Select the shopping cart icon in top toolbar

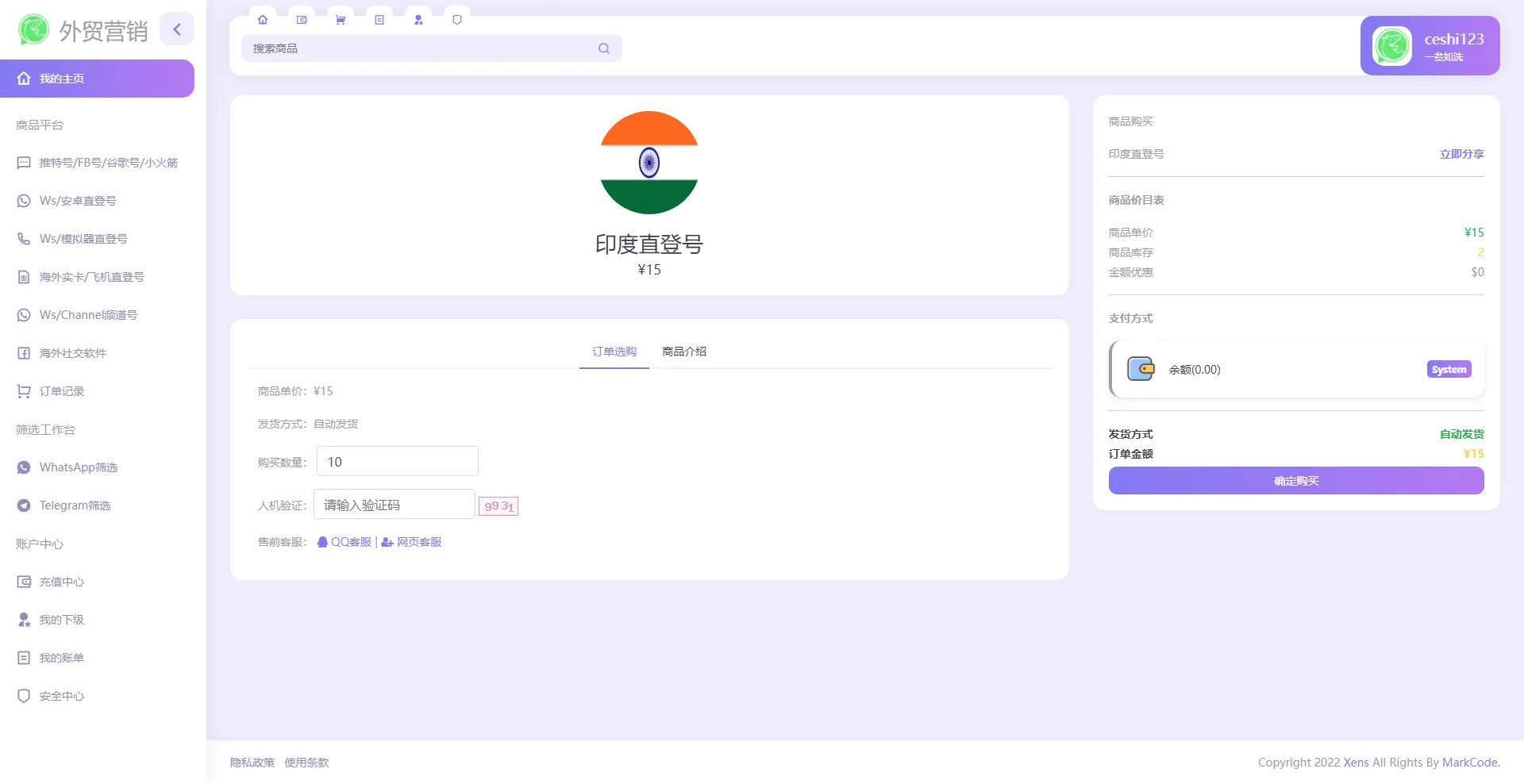click(x=340, y=20)
